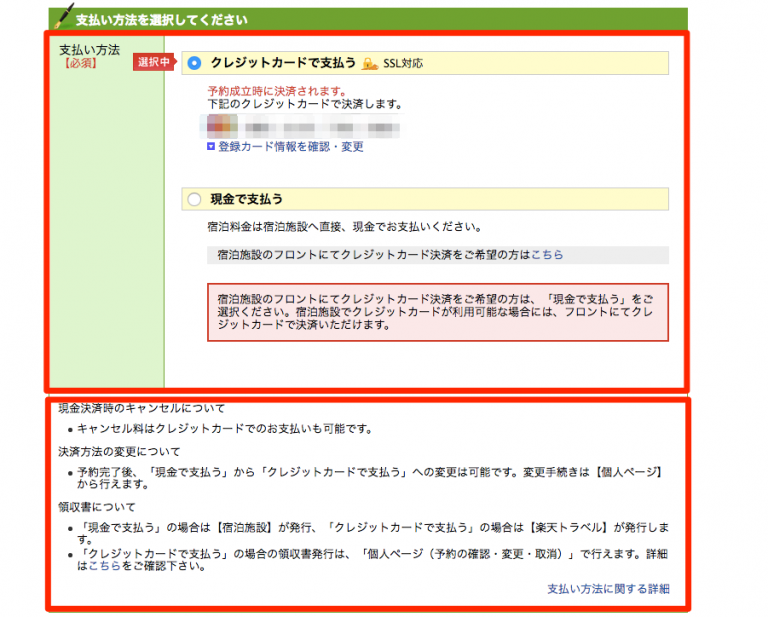Viewport: 768px width, 617px height.
Task: Click the 現金で支払う label text
Action: pyautogui.click(x=246, y=199)
